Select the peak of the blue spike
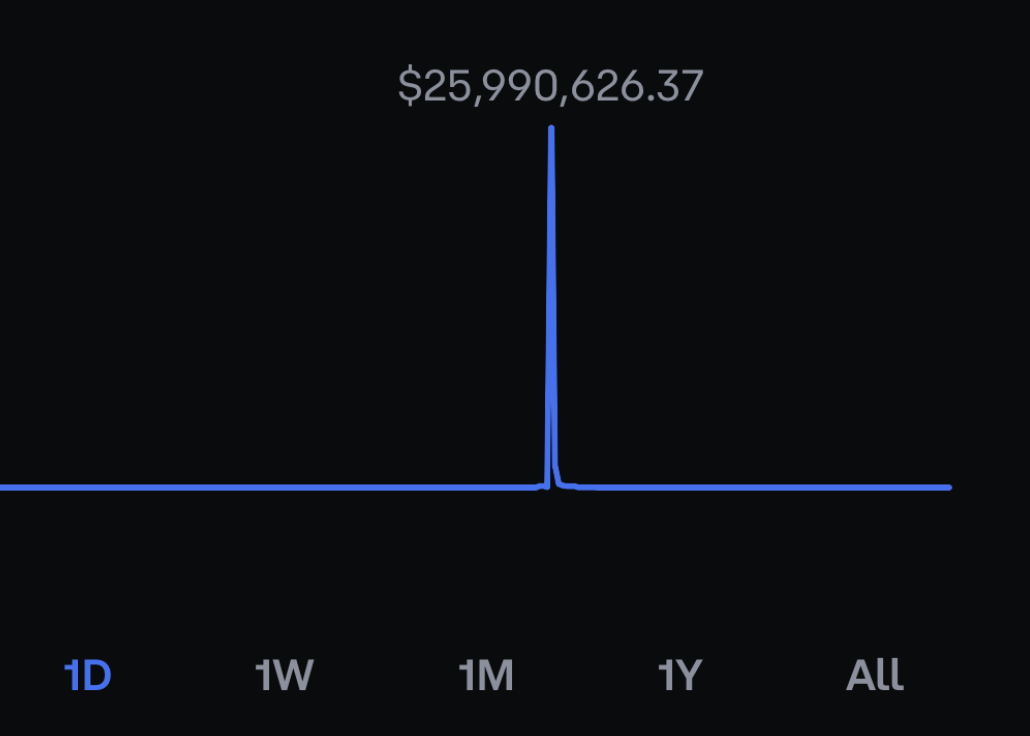1030x736 pixels. [551, 129]
